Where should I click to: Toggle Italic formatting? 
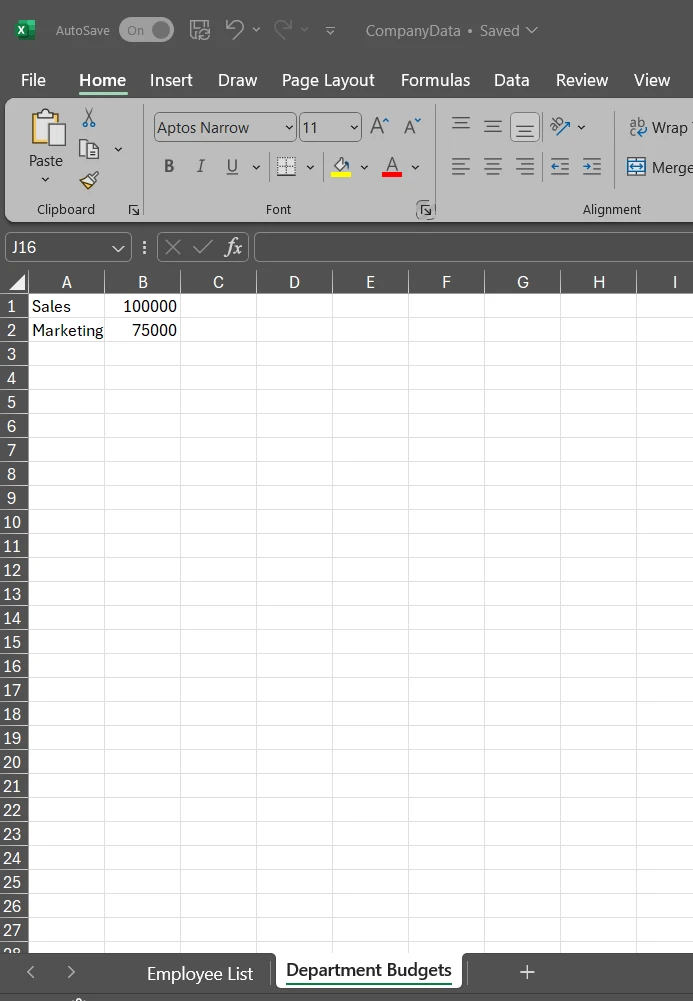[x=200, y=167]
